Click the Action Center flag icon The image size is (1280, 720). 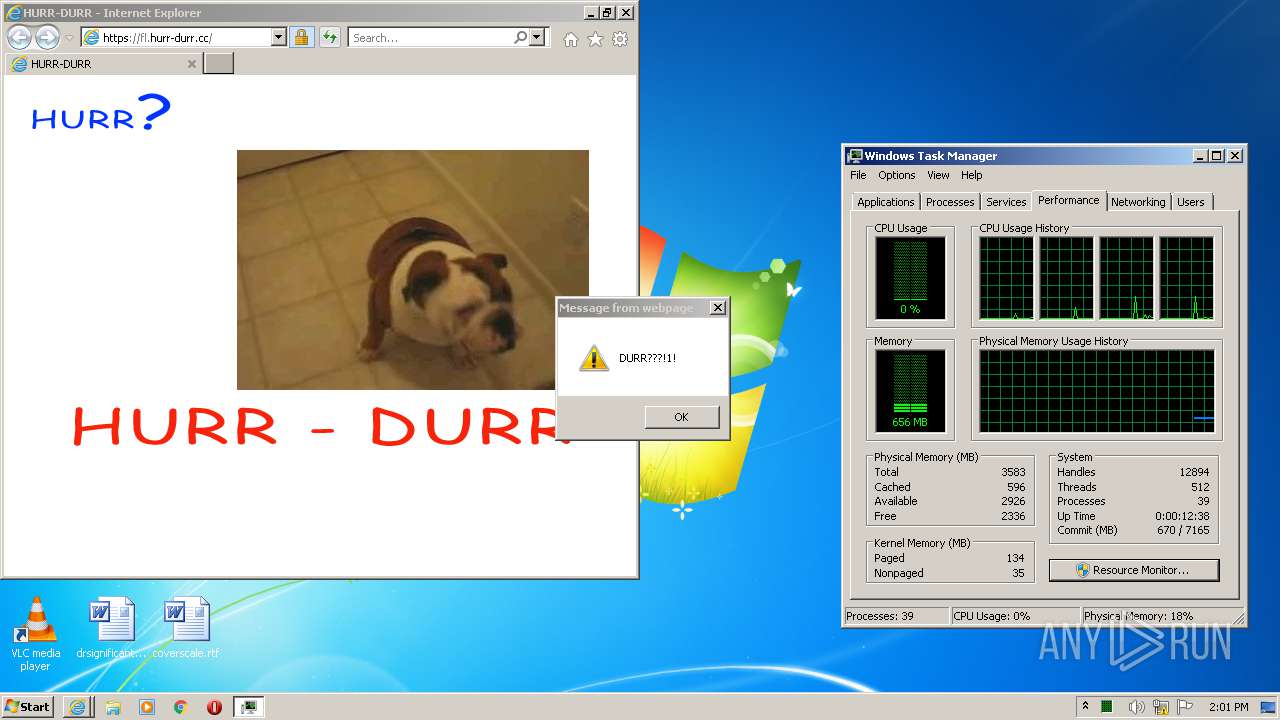pyautogui.click(x=1186, y=707)
